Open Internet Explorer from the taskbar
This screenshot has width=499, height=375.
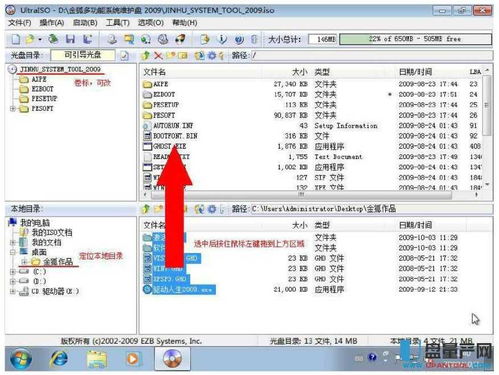59,359
